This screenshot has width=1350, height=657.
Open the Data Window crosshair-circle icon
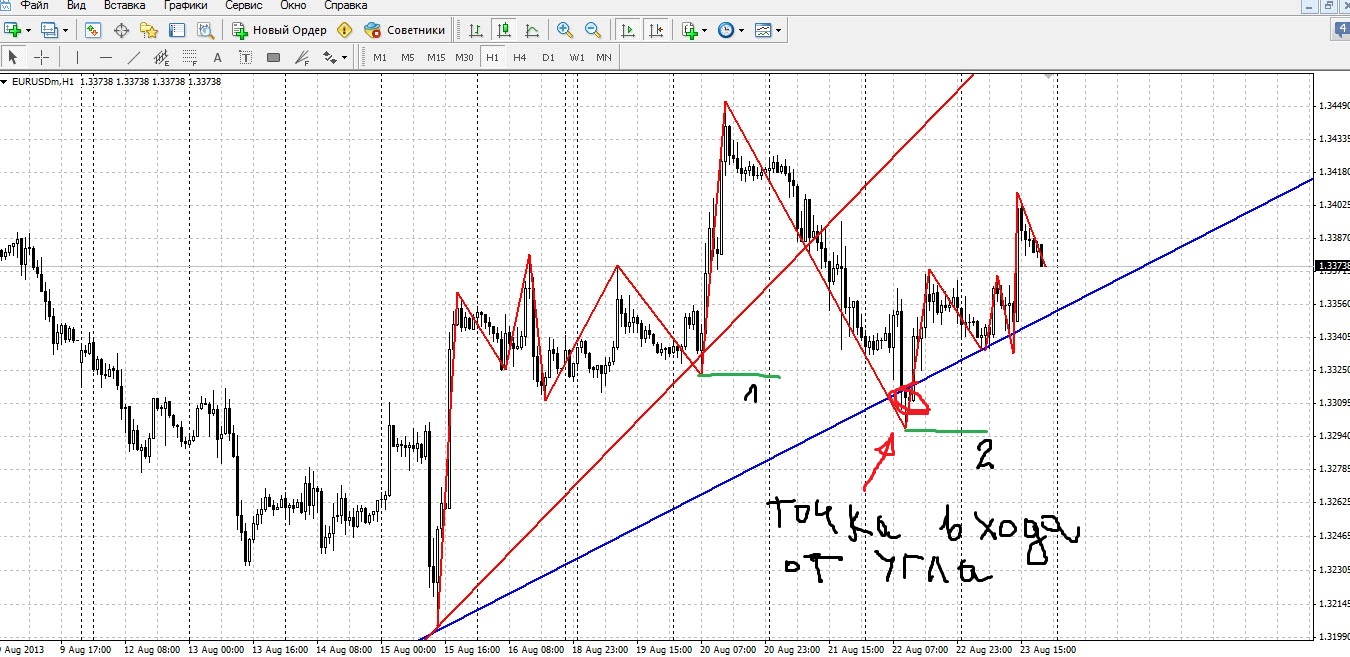pyautogui.click(x=122, y=30)
